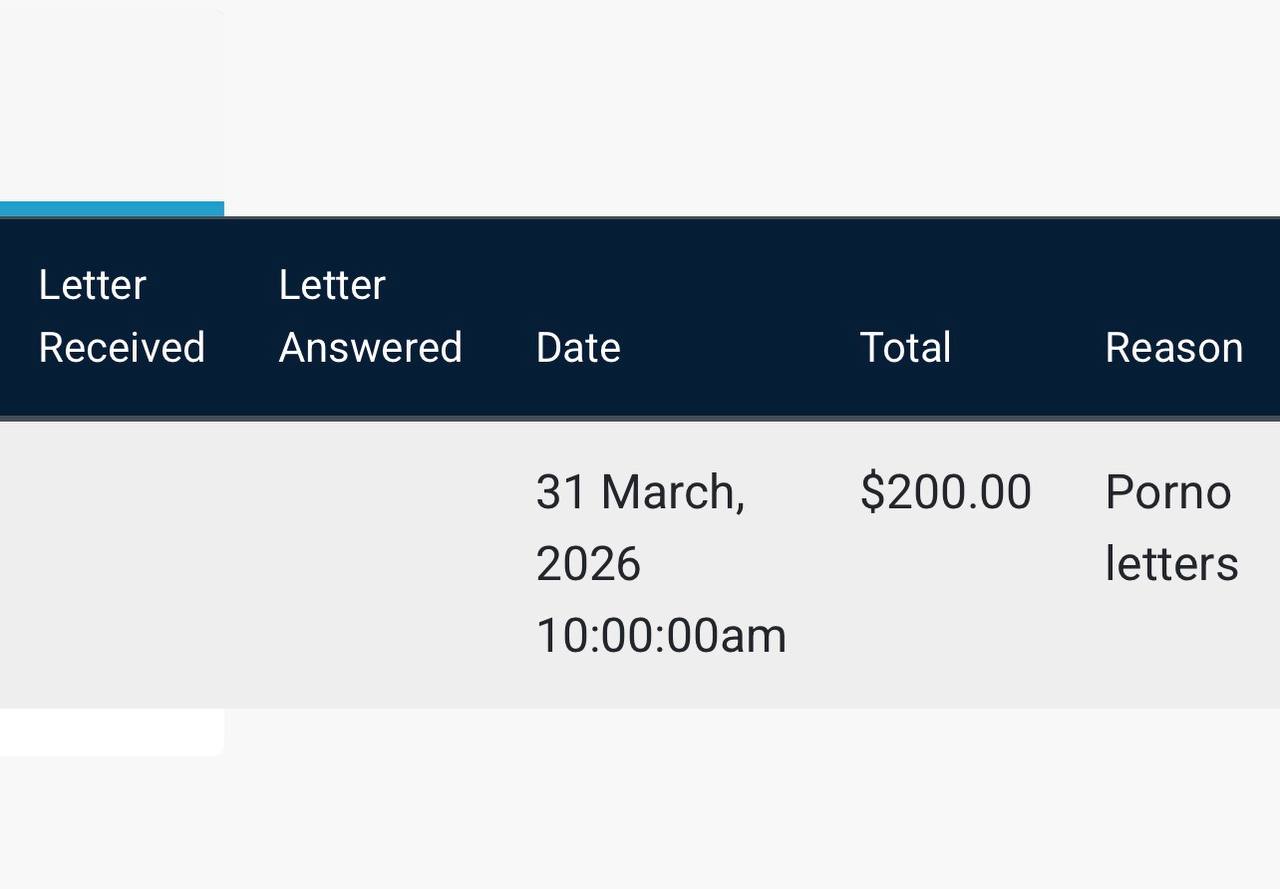Sort by the "Letter Answered" column header

click(x=370, y=316)
